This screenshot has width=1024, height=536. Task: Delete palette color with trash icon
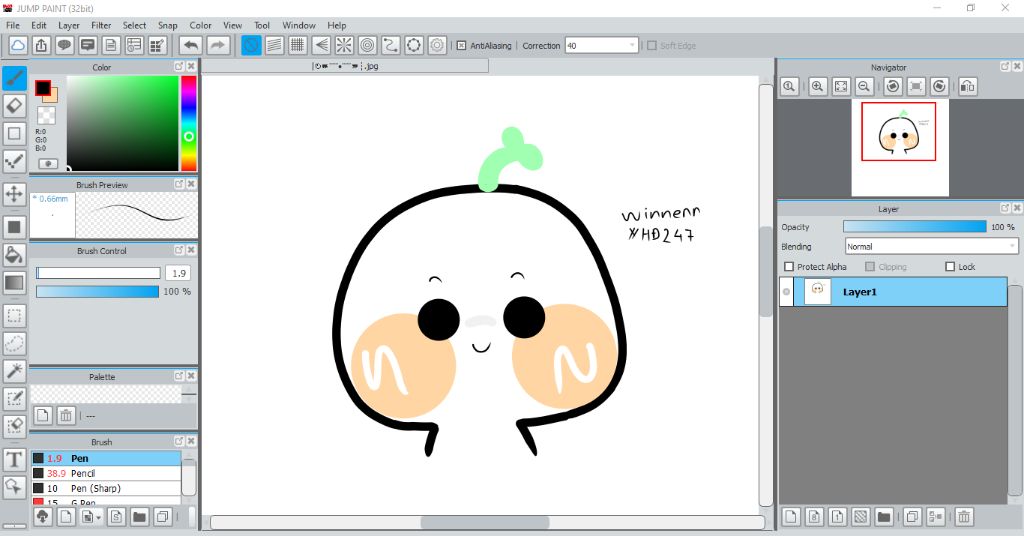pos(66,415)
